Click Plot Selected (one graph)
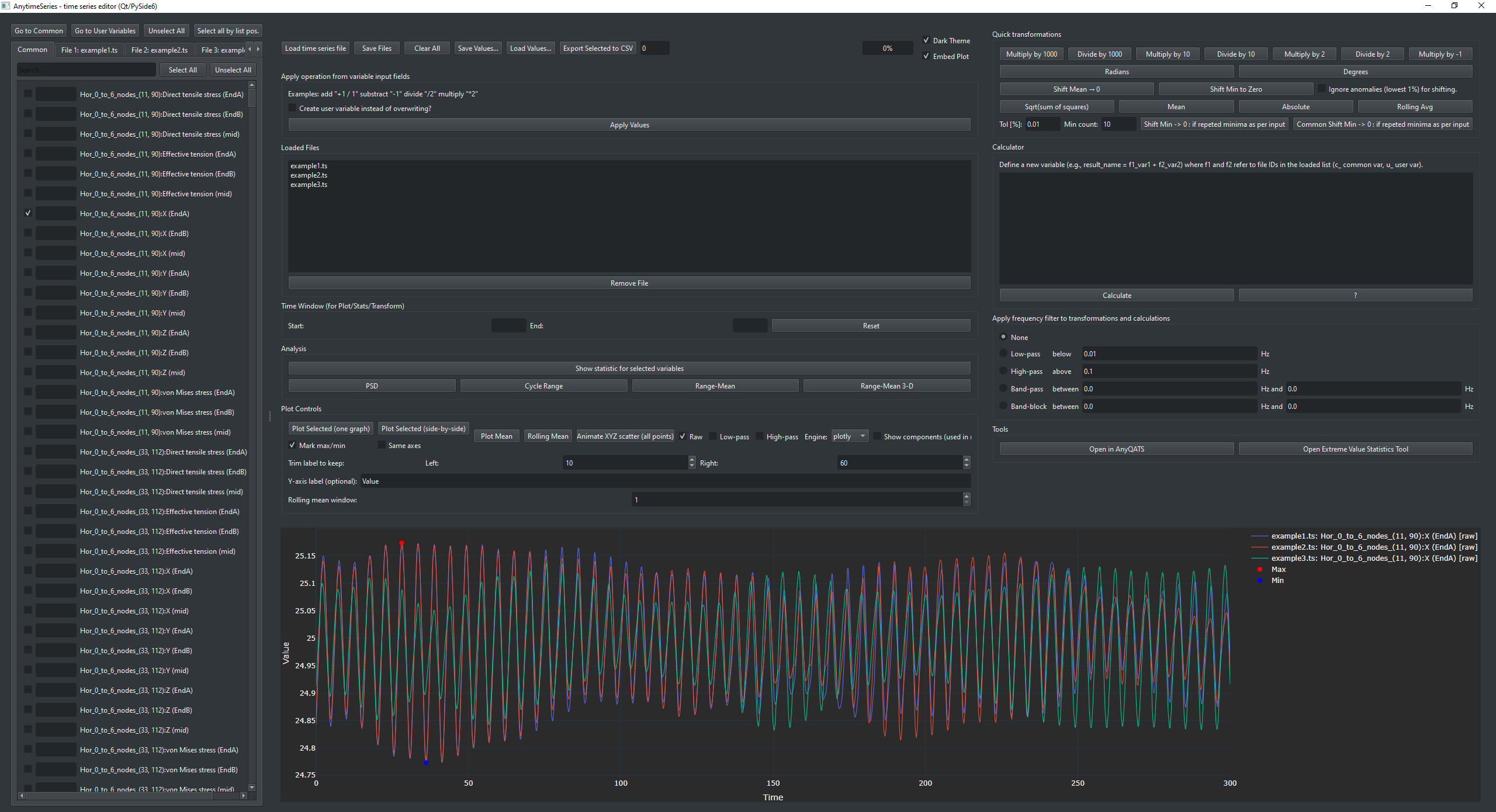 pyautogui.click(x=331, y=428)
